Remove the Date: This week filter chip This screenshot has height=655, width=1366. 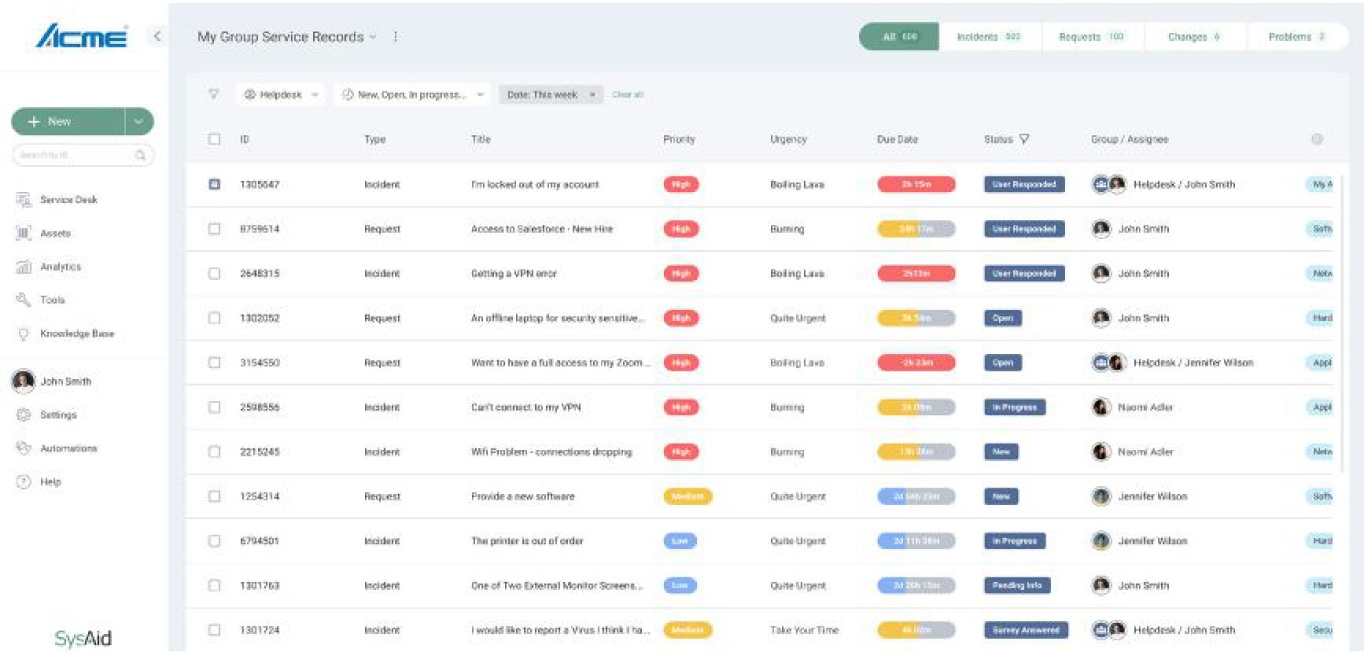point(592,95)
